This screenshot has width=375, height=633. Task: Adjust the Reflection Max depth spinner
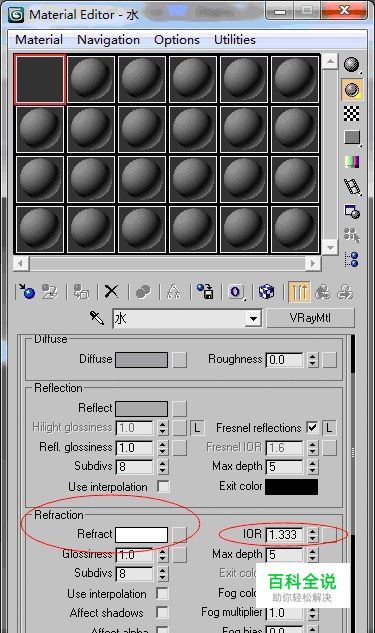click(x=312, y=467)
